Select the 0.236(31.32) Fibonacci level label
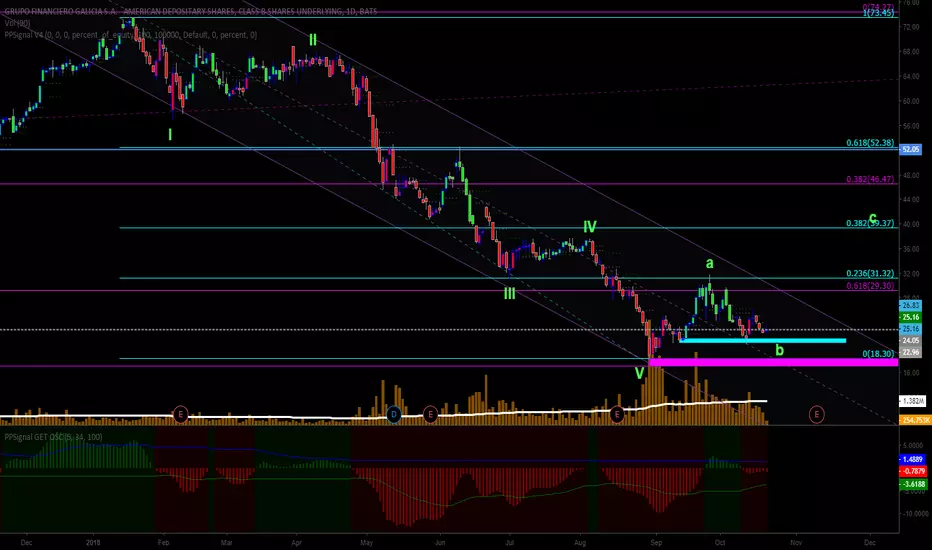The width and height of the screenshot is (932, 550). [870, 274]
